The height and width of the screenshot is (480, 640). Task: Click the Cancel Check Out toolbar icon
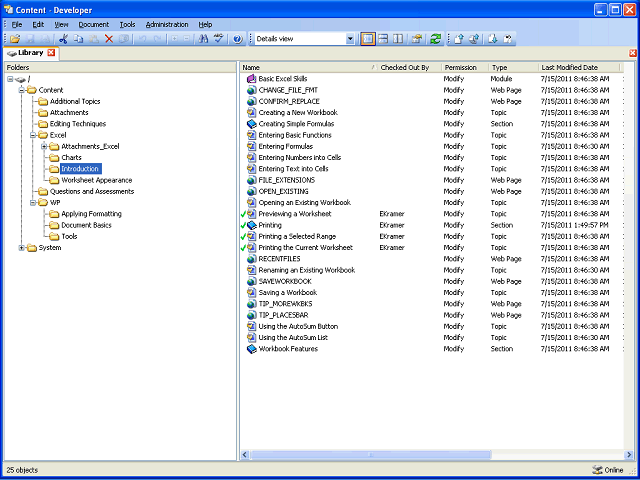coord(507,39)
